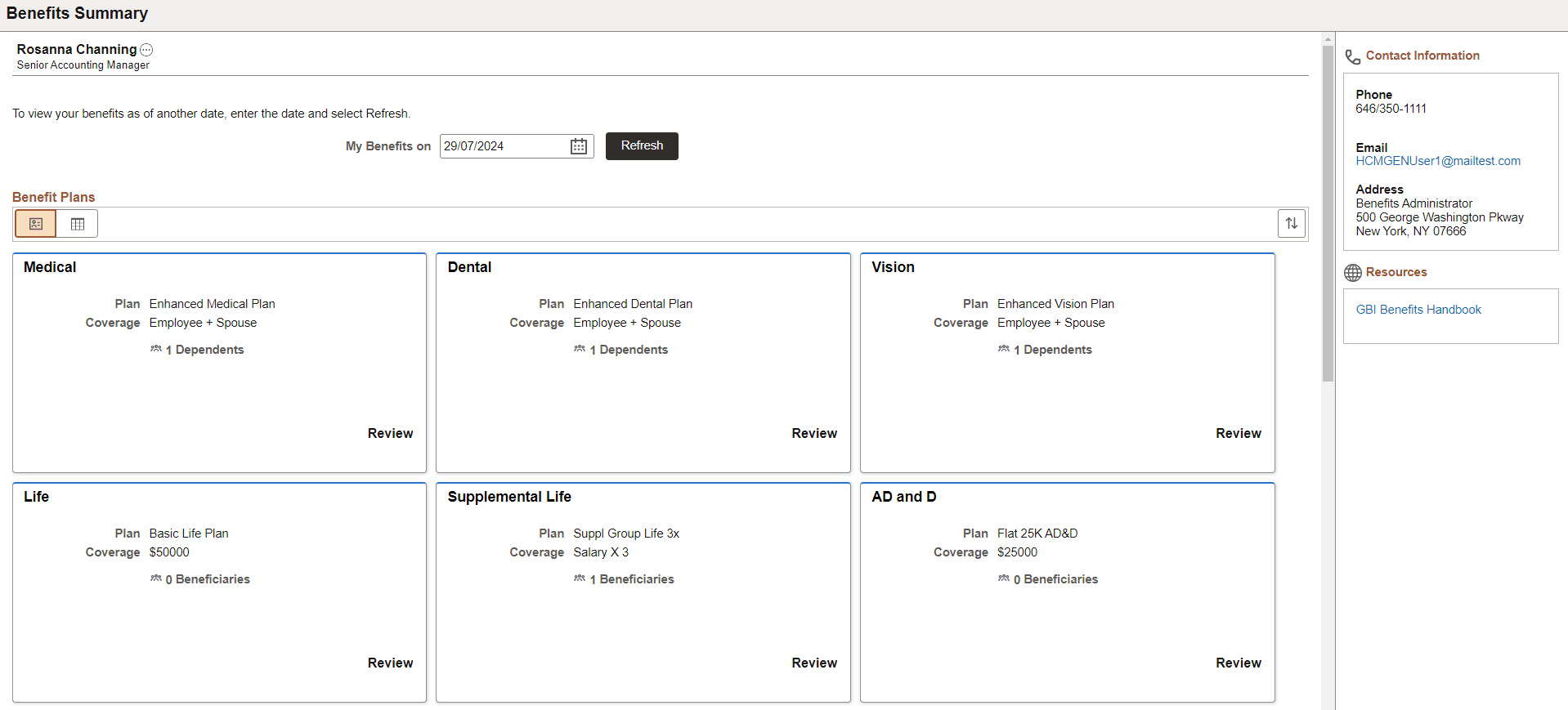Open the GBI Benefits Handbook link
The image size is (1568, 710).
(1418, 310)
